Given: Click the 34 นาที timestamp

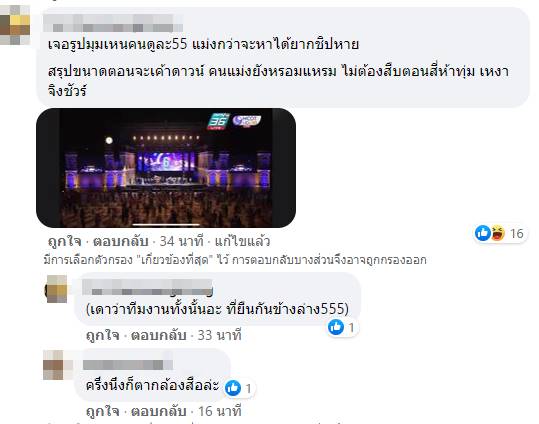Looking at the screenshot, I should point(182,241).
